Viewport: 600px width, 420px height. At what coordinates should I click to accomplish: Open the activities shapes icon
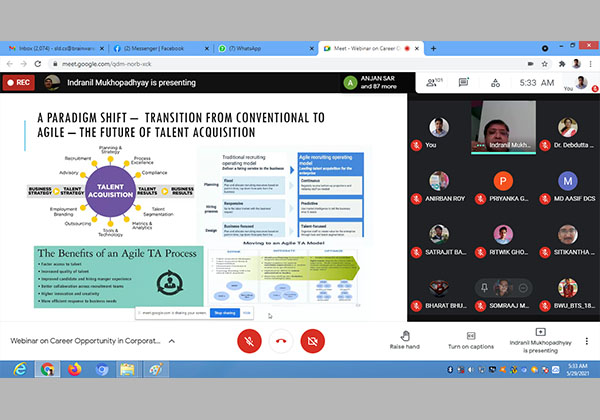[494, 81]
